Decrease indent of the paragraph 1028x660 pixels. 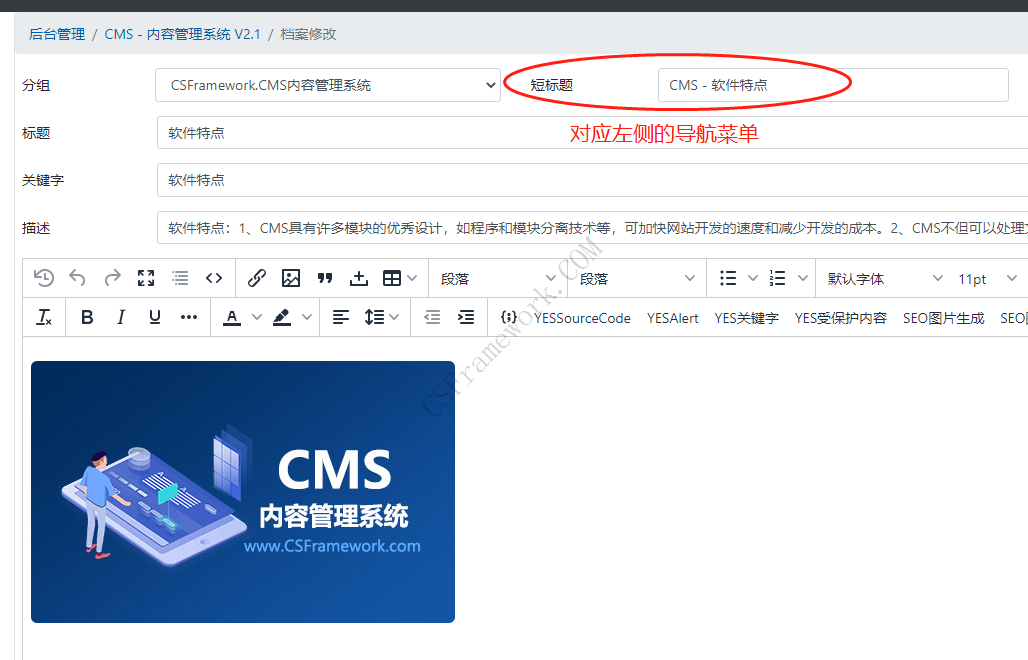point(432,317)
